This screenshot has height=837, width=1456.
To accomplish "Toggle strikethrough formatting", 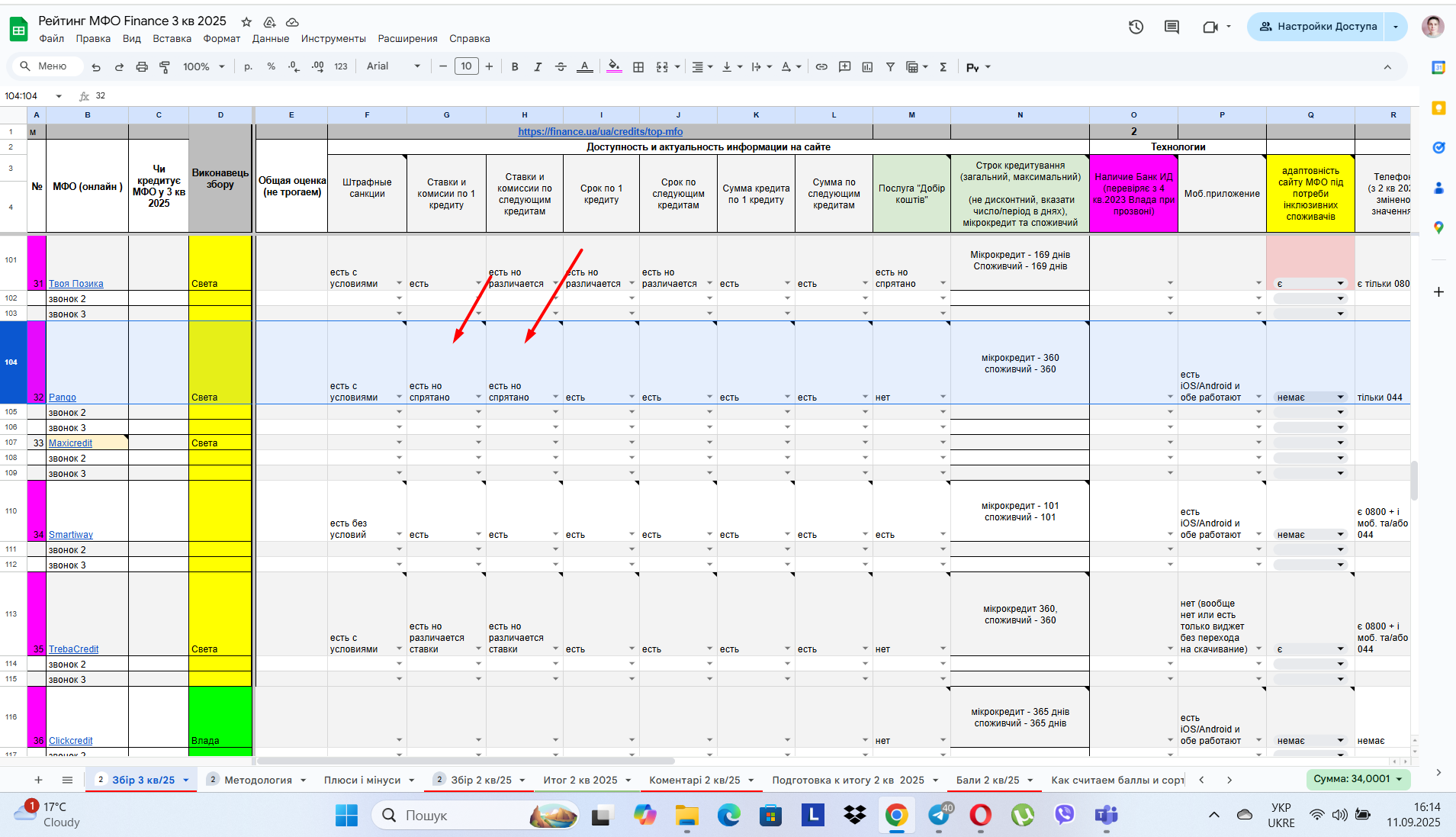I will pyautogui.click(x=561, y=67).
